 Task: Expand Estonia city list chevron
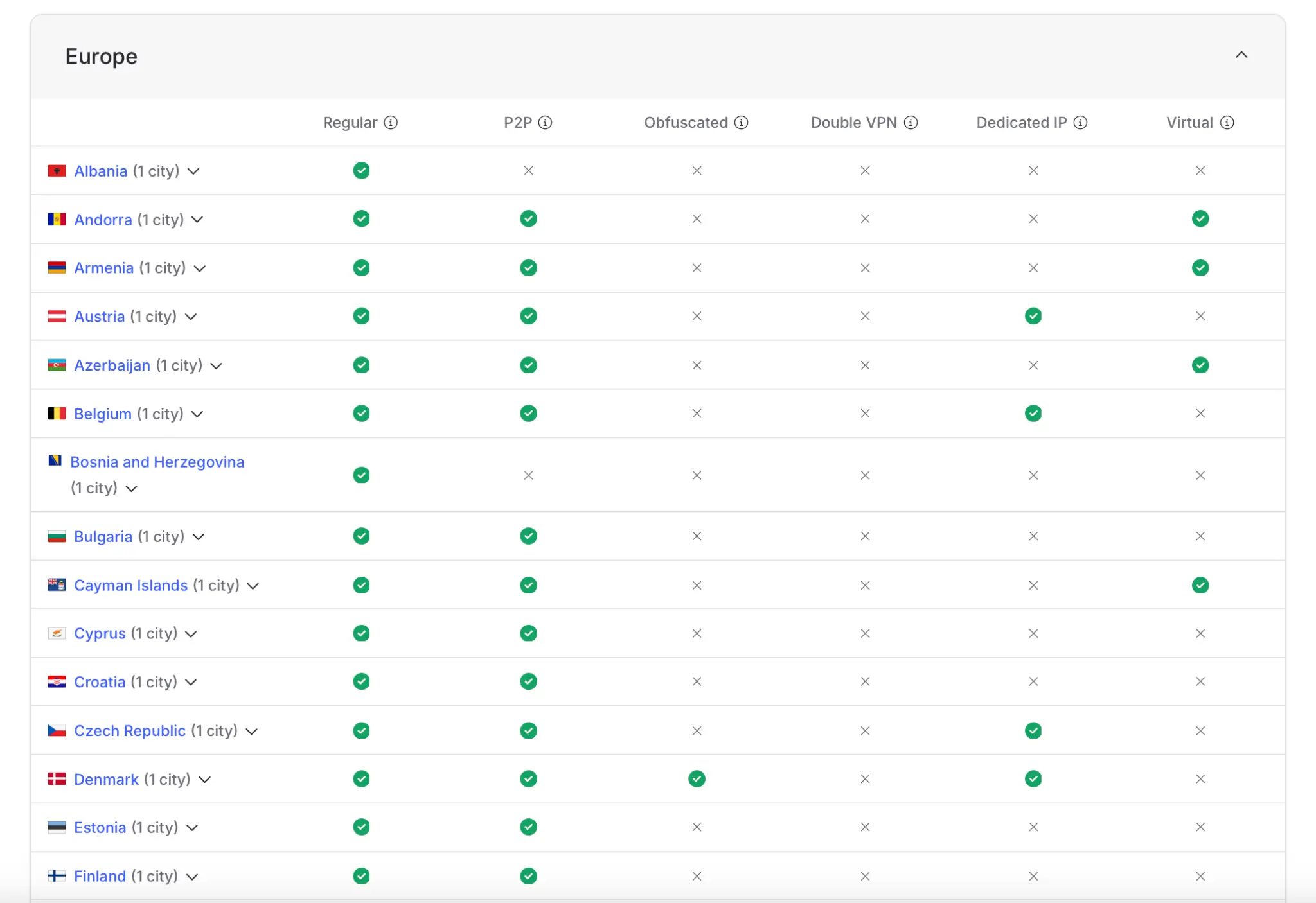click(x=192, y=828)
